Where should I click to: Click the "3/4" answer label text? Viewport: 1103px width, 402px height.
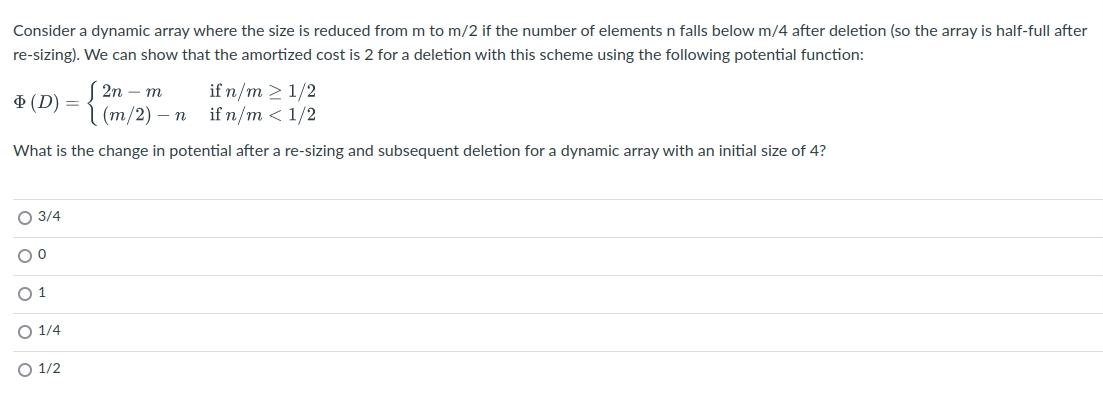[x=49, y=218]
